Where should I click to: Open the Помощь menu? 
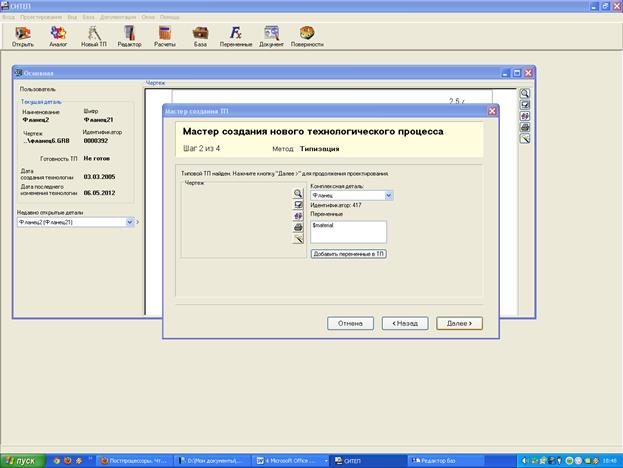pos(169,17)
